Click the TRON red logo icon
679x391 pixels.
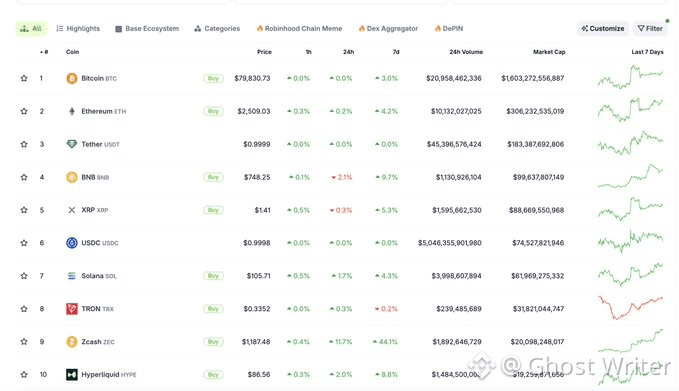pos(71,309)
